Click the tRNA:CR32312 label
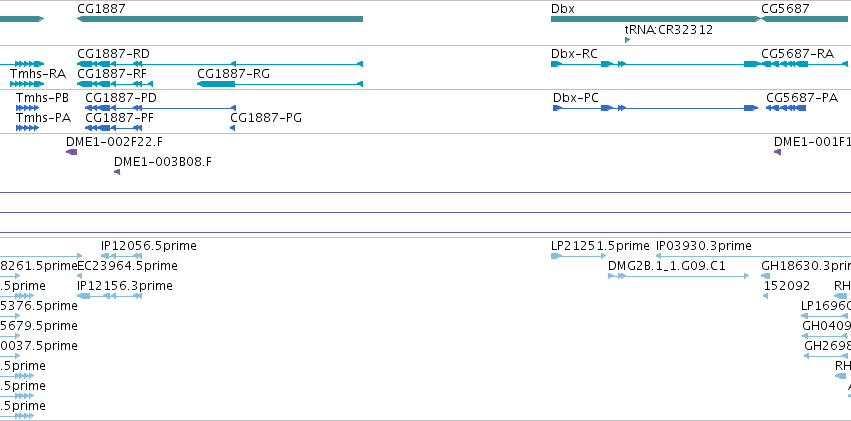Viewport: 851px width, 421px height. tap(669, 30)
